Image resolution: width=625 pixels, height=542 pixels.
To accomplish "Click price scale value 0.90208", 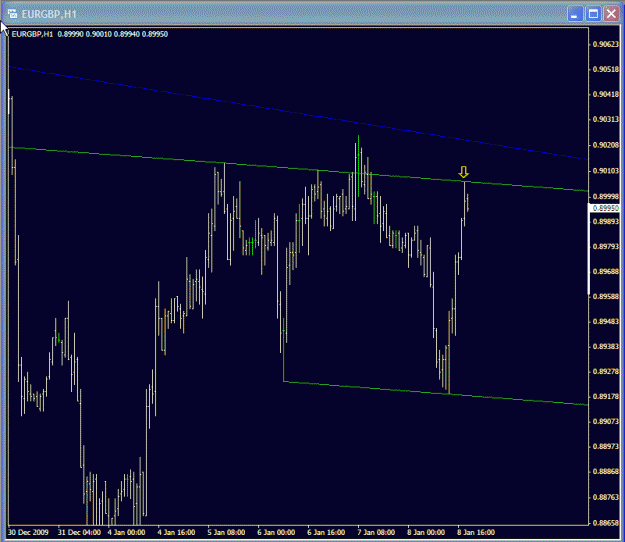I will point(605,145).
